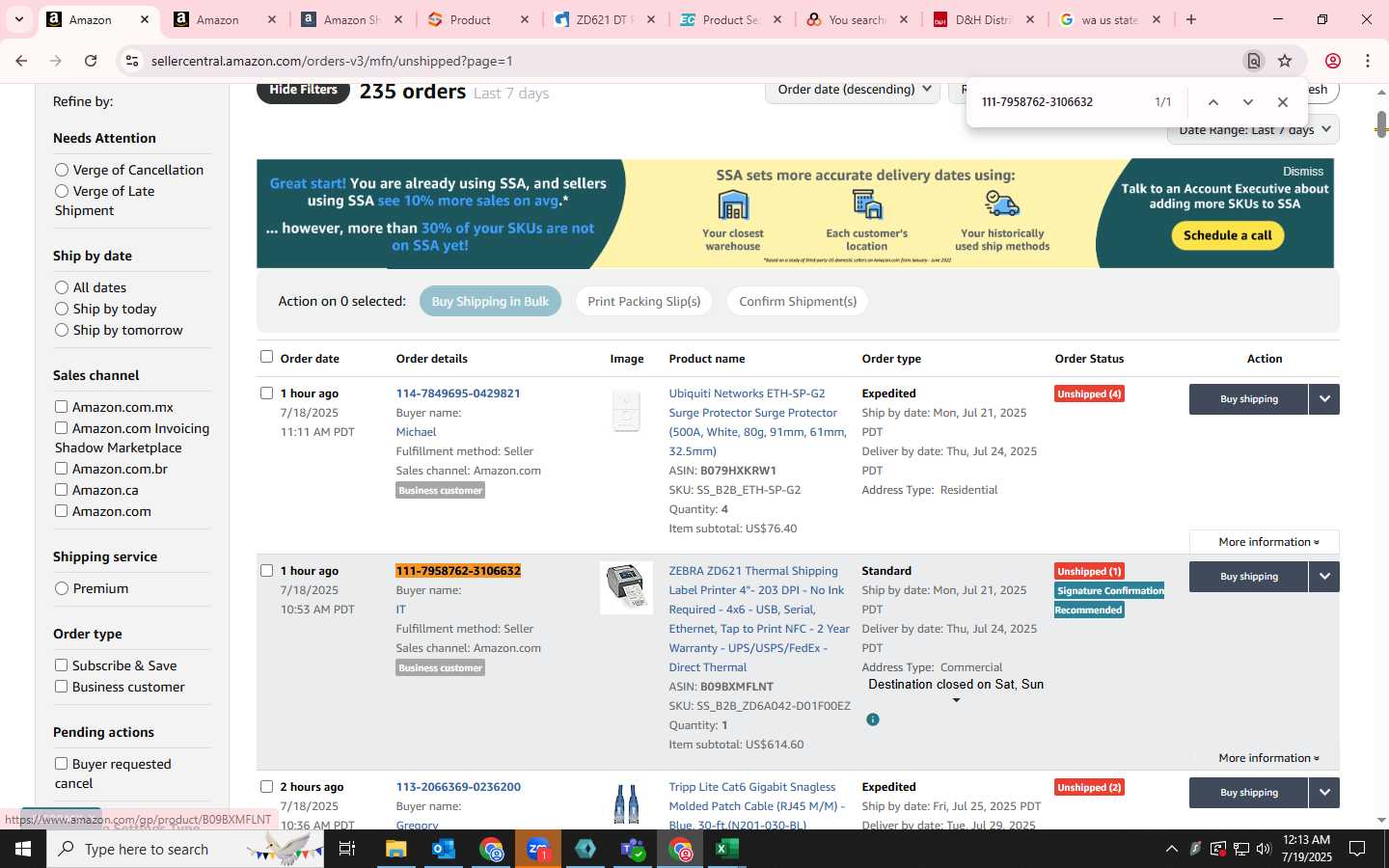Click the info icon below Destination closed
Viewport: 1389px width, 868px height.
[873, 719]
